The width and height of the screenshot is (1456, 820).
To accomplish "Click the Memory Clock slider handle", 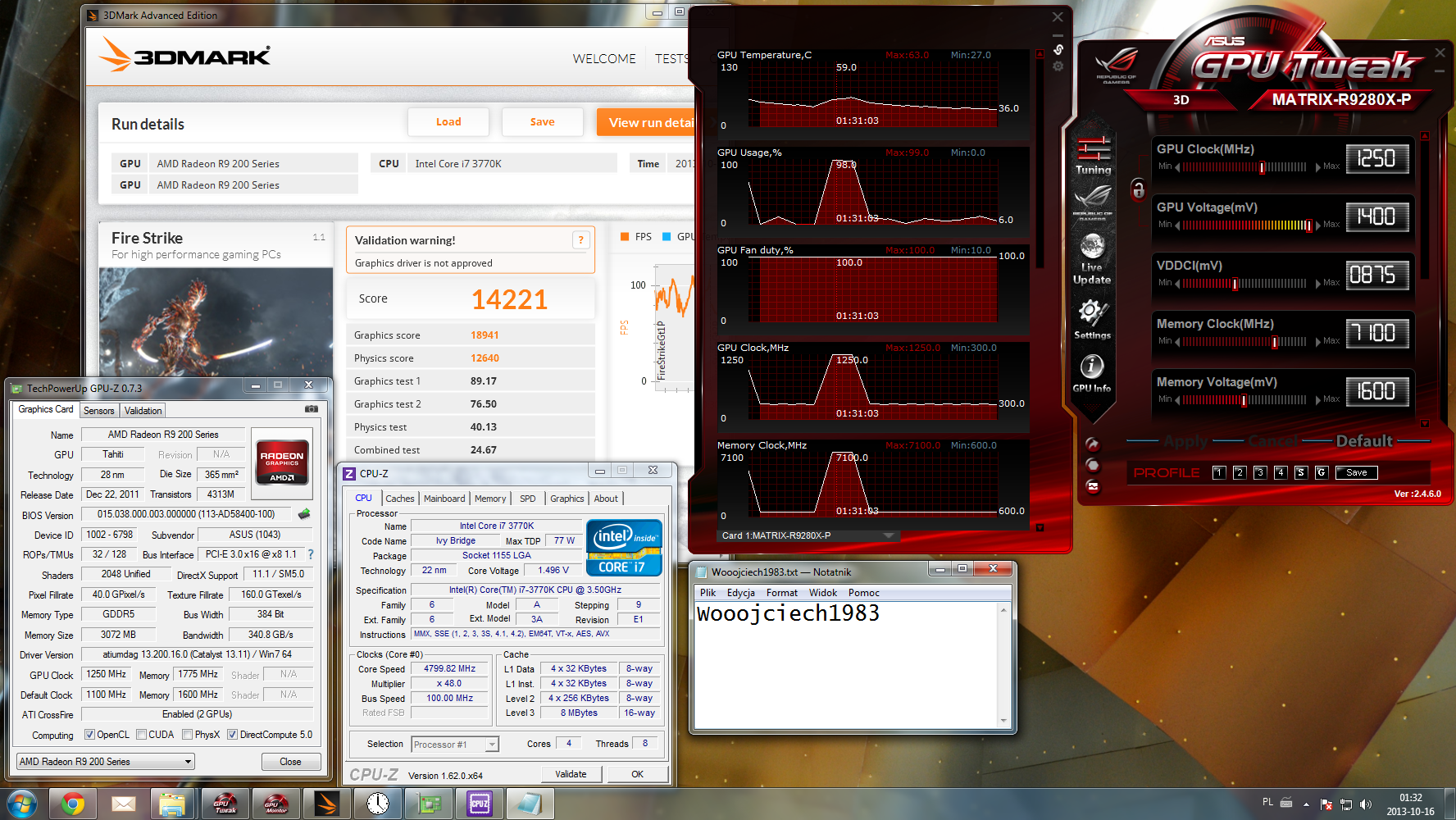I will [1275, 342].
